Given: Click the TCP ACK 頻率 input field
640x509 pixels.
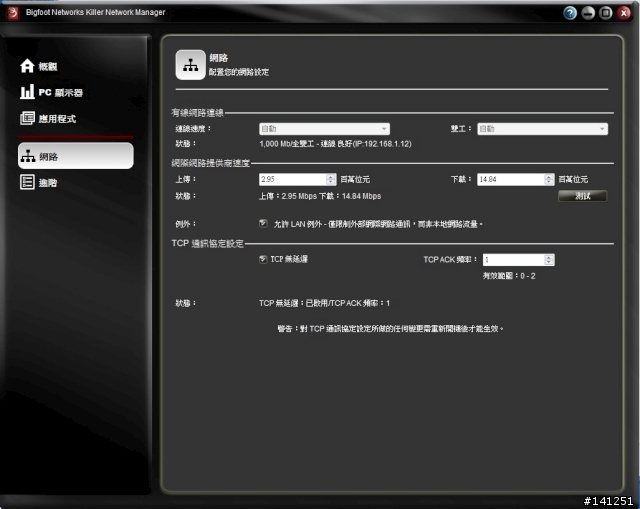Looking at the screenshot, I should click(x=513, y=260).
